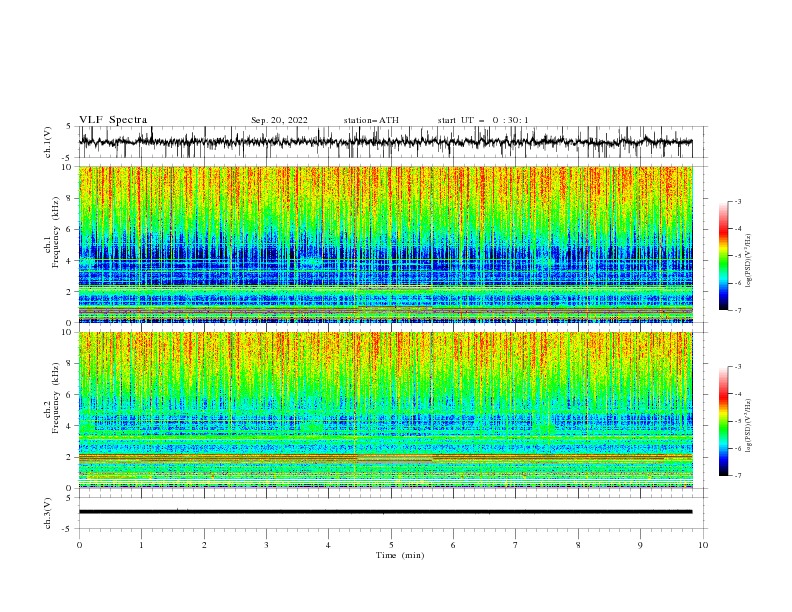Click the "Time (min)" axis title
This screenshot has width=792, height=612.
pos(400,555)
